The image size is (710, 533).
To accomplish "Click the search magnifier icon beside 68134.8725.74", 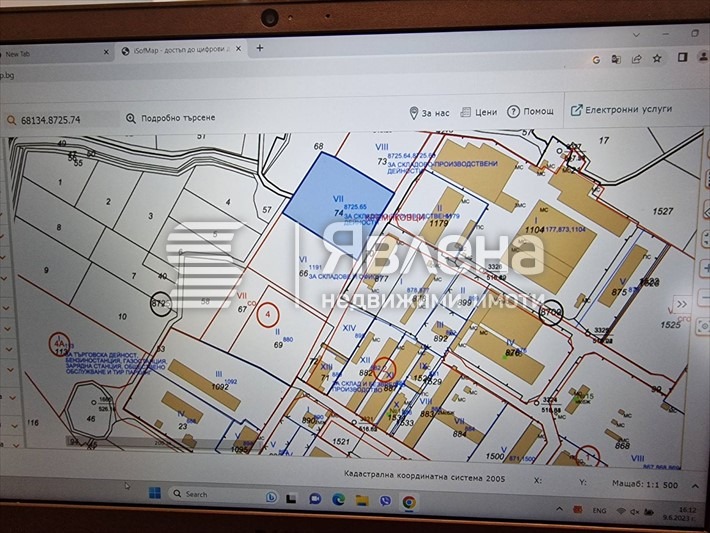I will tap(11, 120).
